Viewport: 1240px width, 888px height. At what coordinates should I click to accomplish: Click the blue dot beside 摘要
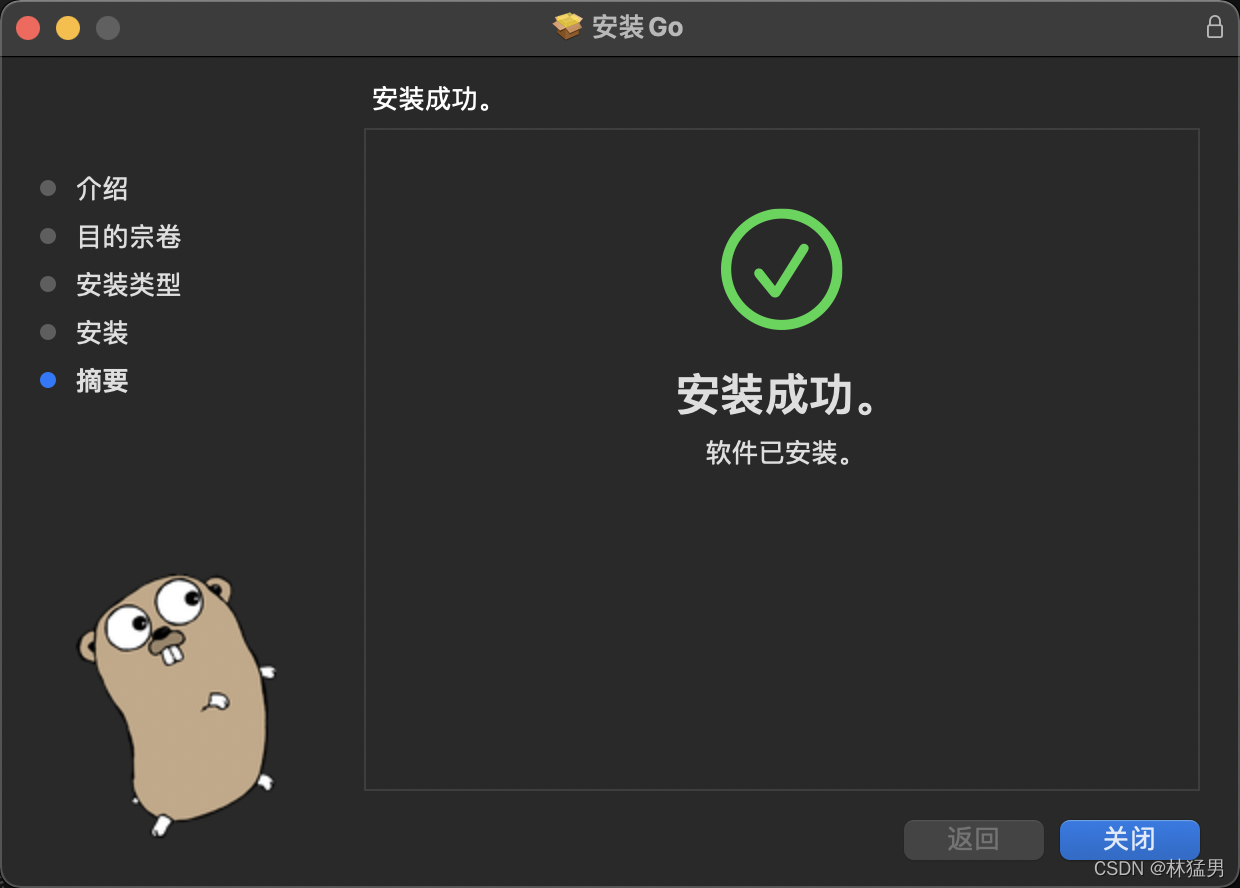click(x=47, y=380)
